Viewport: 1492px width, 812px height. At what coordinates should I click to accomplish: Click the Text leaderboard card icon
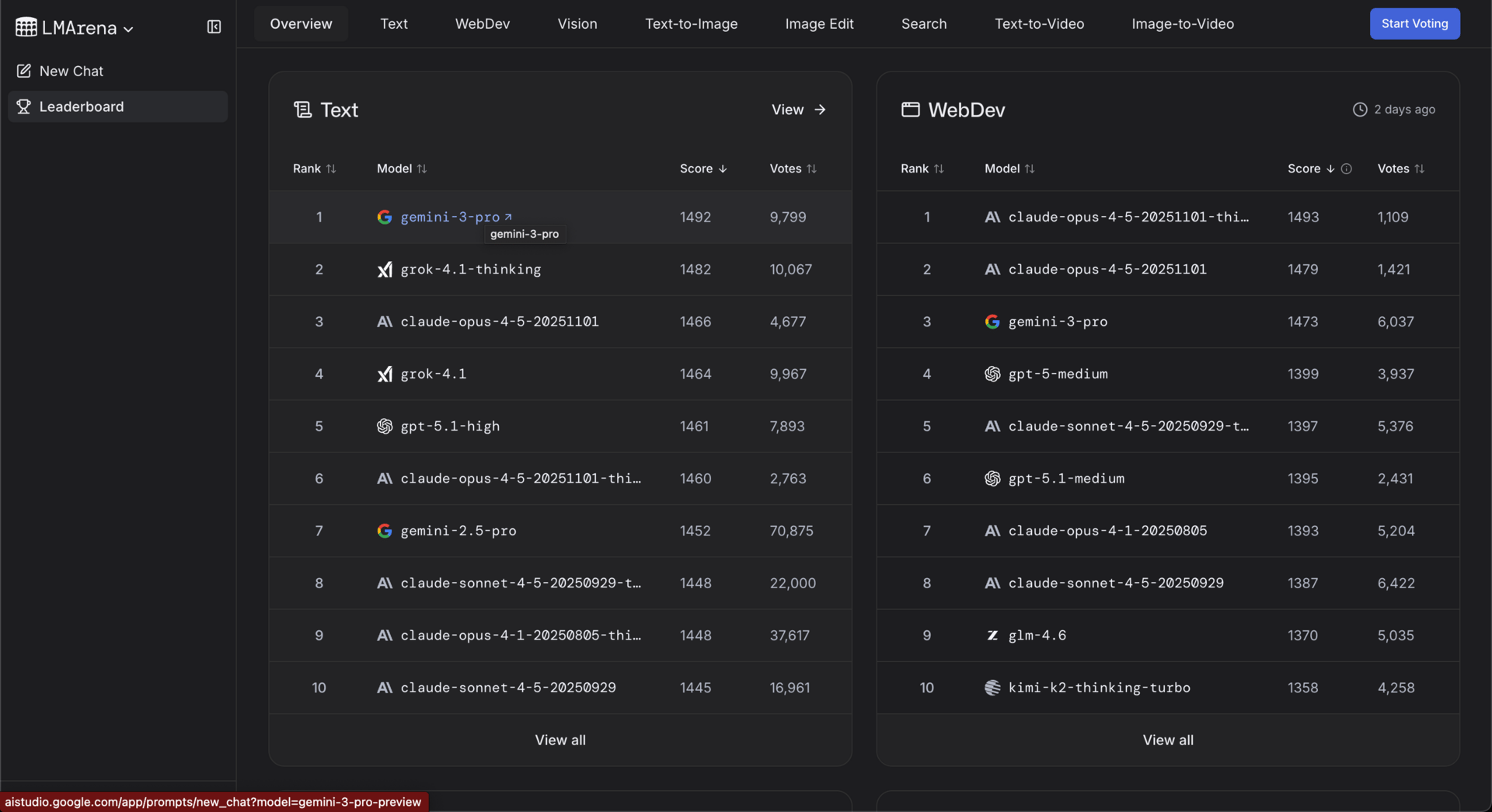(x=302, y=110)
